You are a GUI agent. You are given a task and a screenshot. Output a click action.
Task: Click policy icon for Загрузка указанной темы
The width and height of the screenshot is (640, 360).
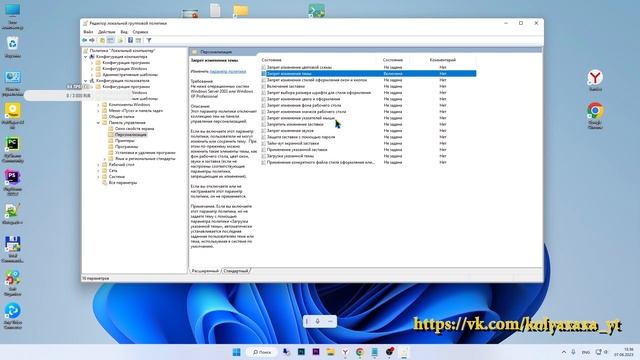[264, 156]
